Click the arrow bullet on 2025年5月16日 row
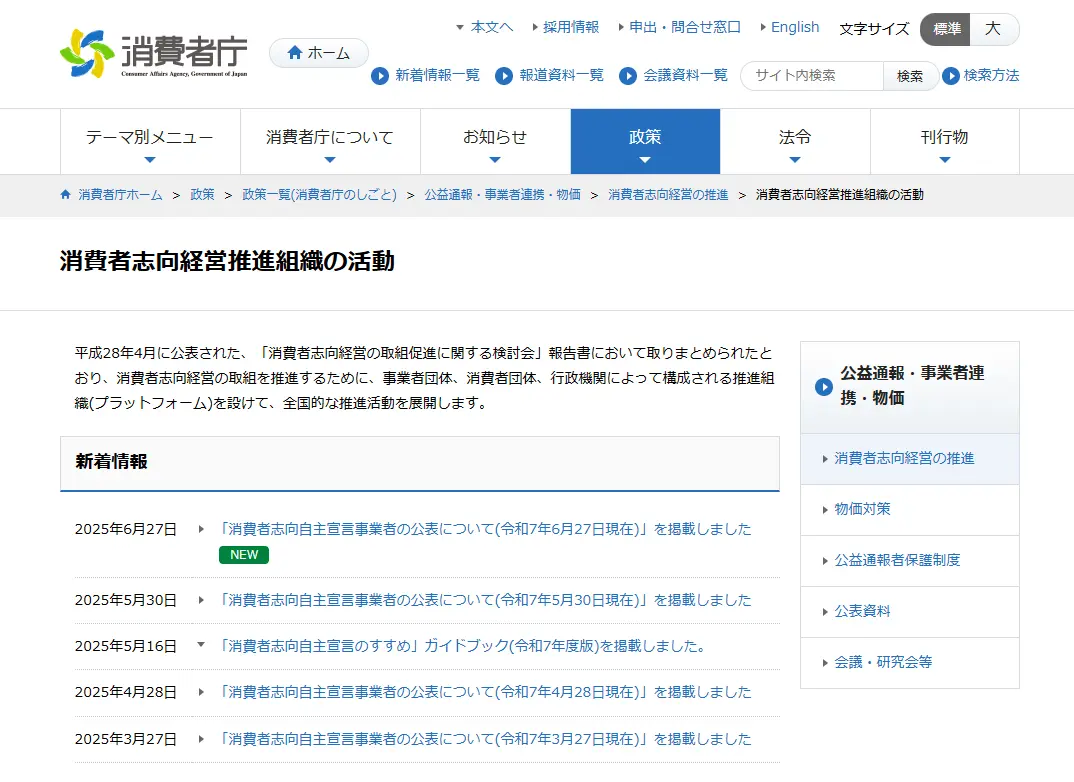 pyautogui.click(x=201, y=644)
